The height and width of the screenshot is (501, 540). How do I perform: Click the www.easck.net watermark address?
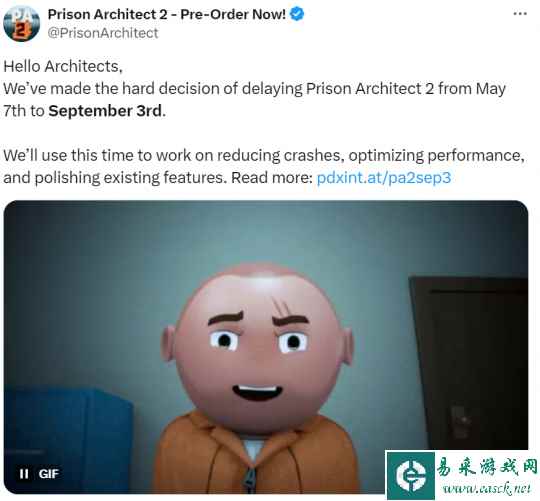coord(487,488)
